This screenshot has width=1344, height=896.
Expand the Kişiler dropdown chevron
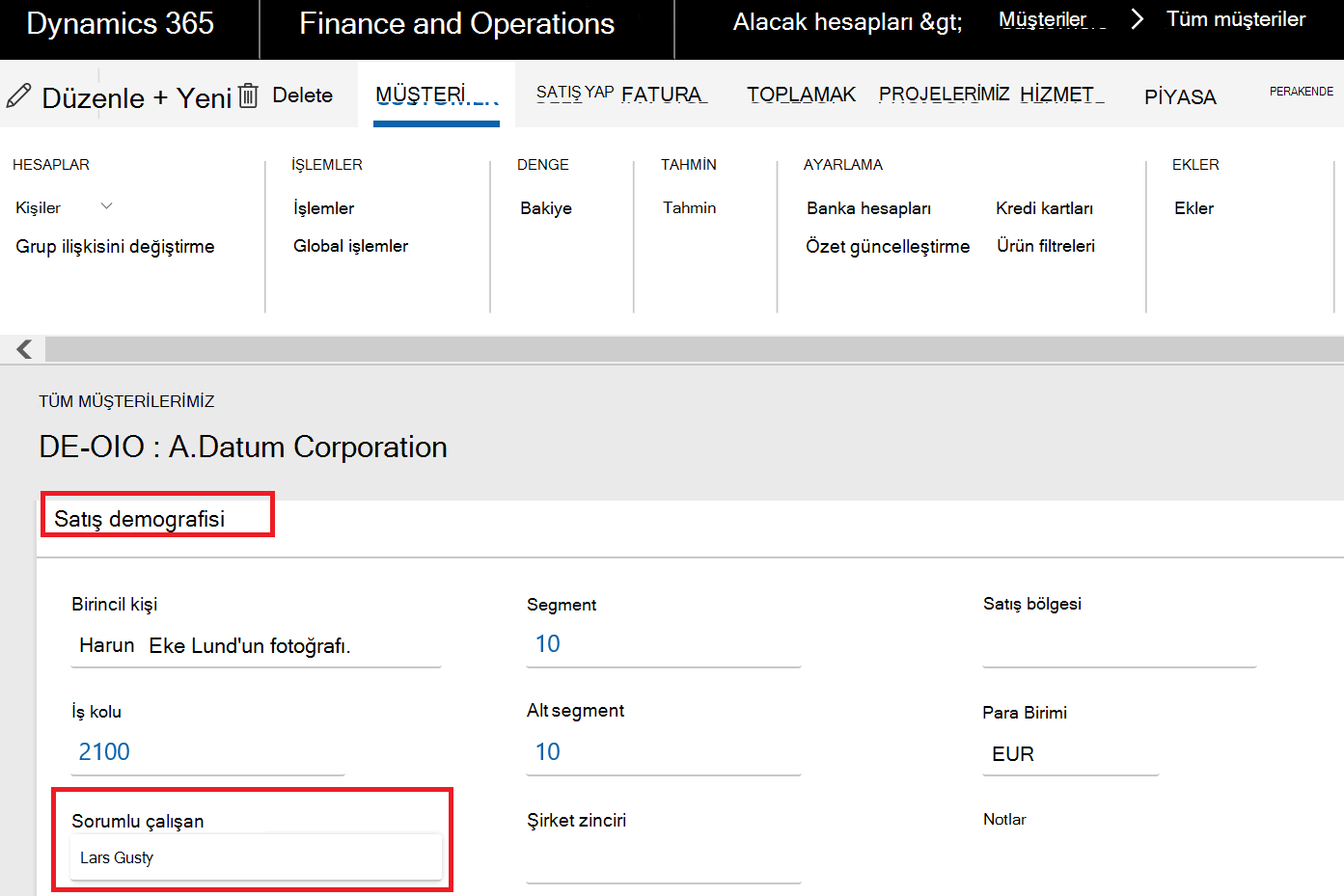tap(106, 206)
